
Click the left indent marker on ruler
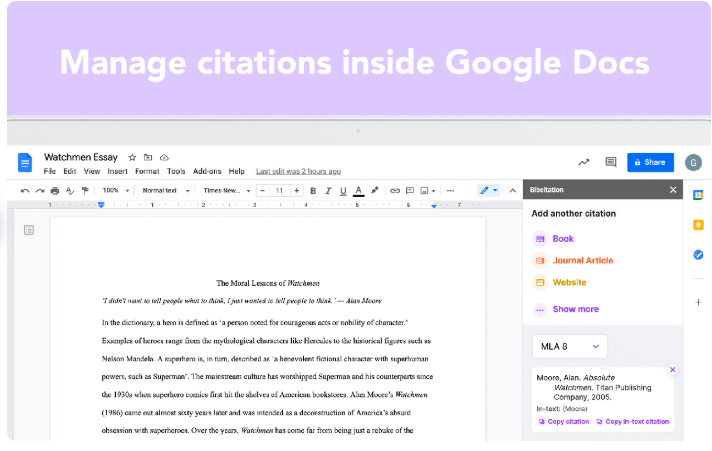point(101,205)
